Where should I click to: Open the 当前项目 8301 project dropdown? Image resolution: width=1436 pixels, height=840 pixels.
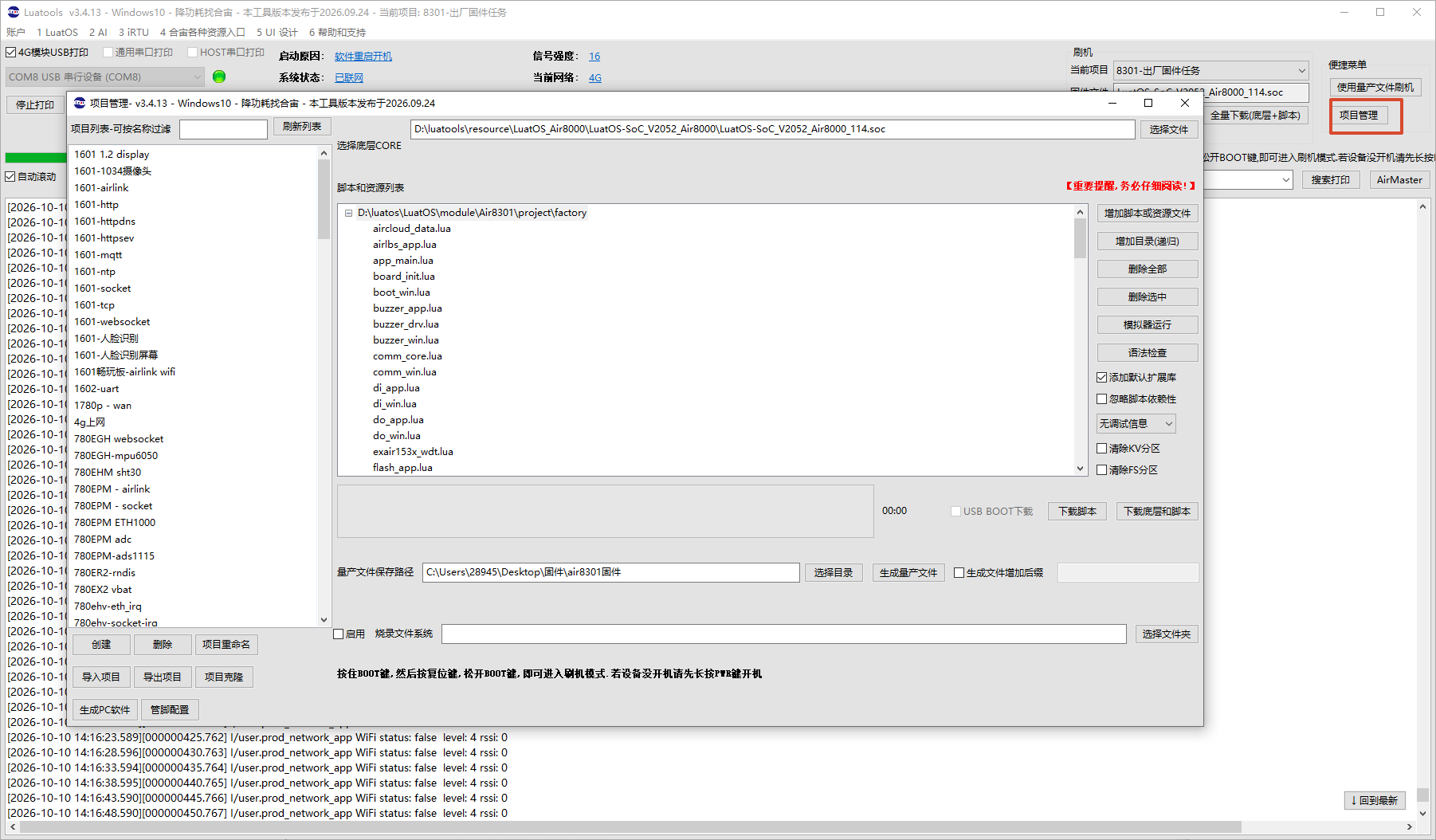point(1211,71)
